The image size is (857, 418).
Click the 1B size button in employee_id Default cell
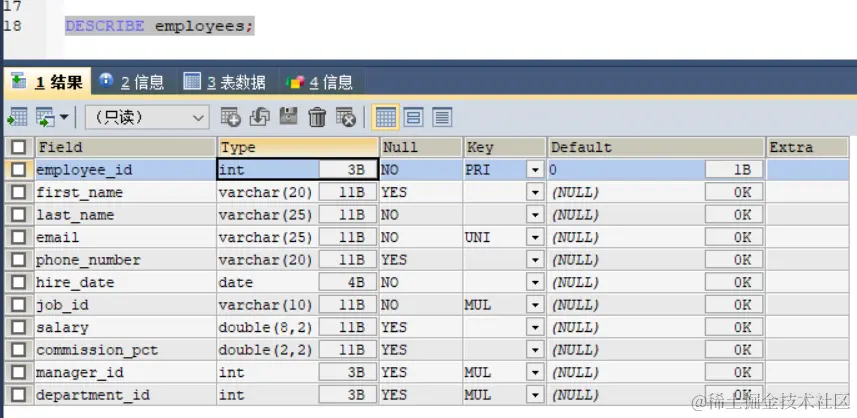[x=734, y=170]
